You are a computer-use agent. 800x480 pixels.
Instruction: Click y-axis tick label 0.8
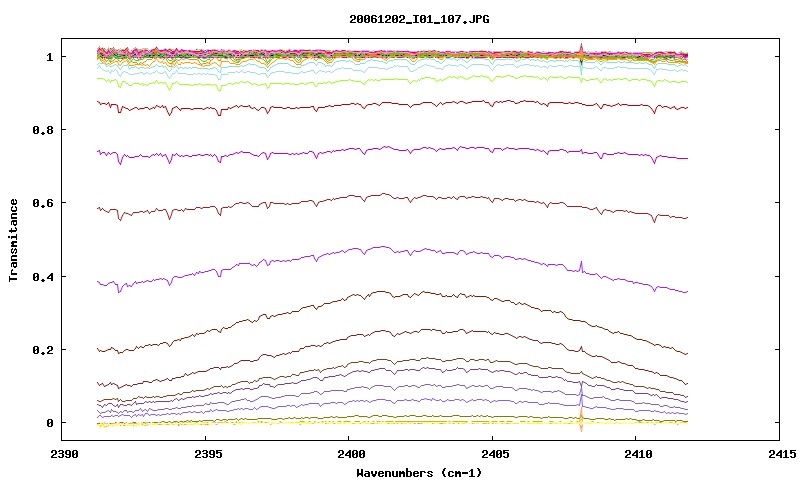(43, 130)
